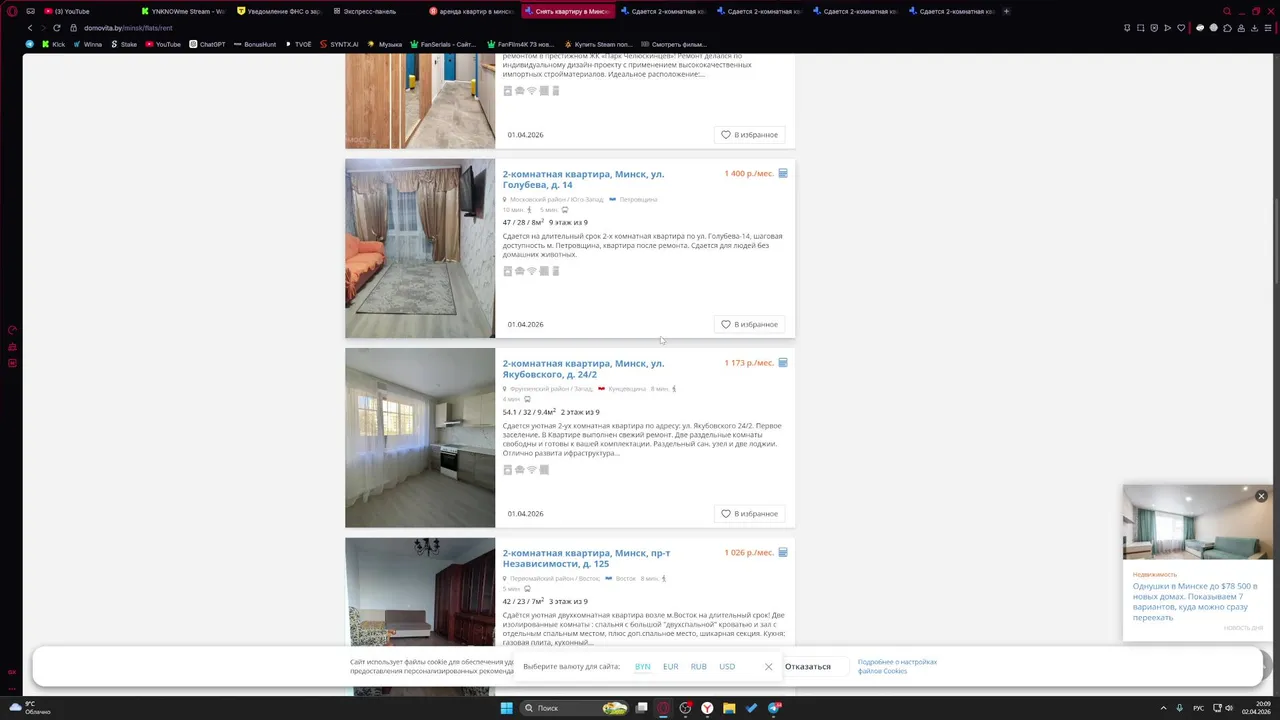Open Yandex Browser from the taskbar
The width and height of the screenshot is (1280, 720).
pos(707,708)
